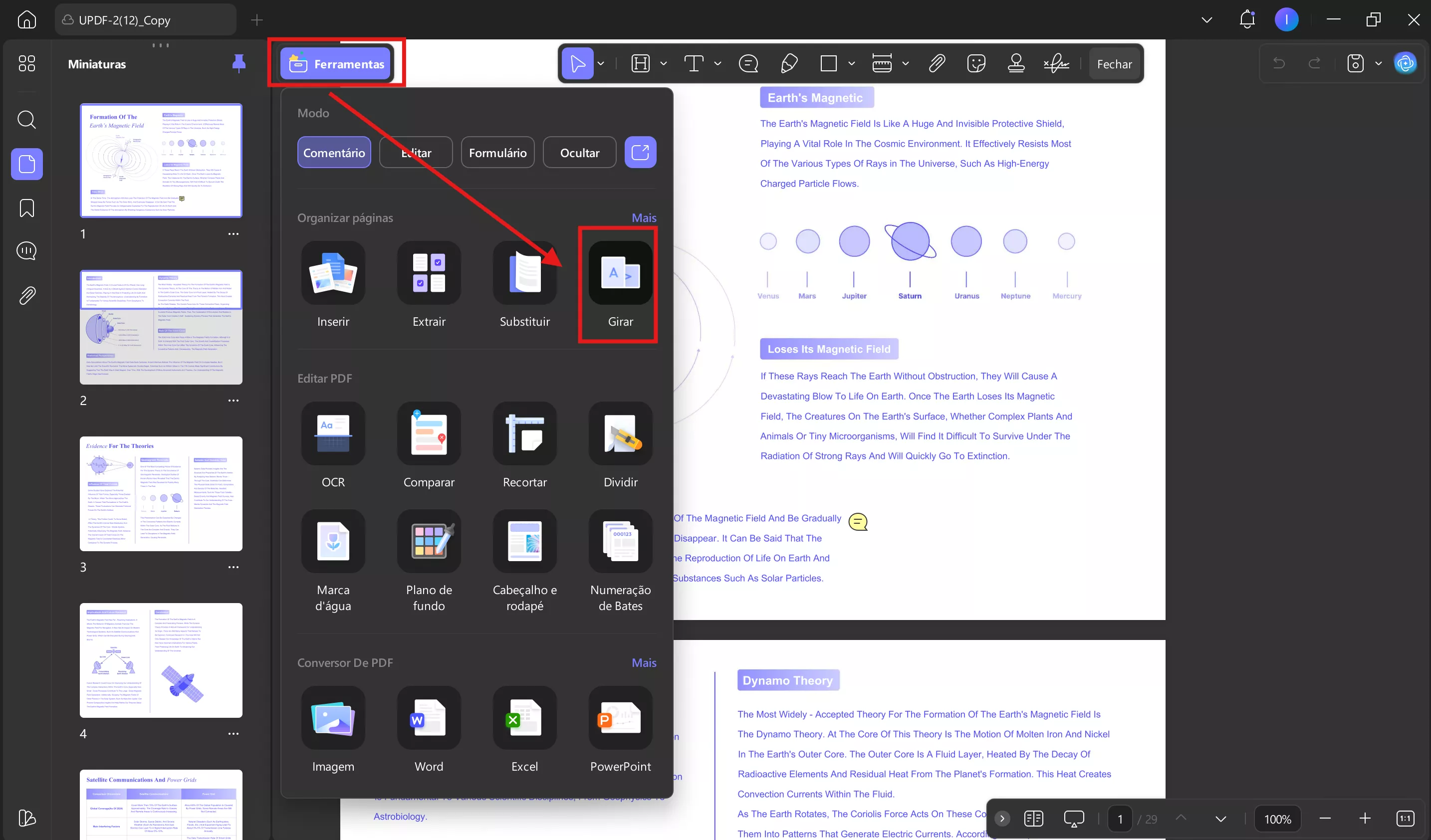Screen dimensions: 1431x840
Task: Open the Marca d'água watermark tool
Action: point(333,541)
